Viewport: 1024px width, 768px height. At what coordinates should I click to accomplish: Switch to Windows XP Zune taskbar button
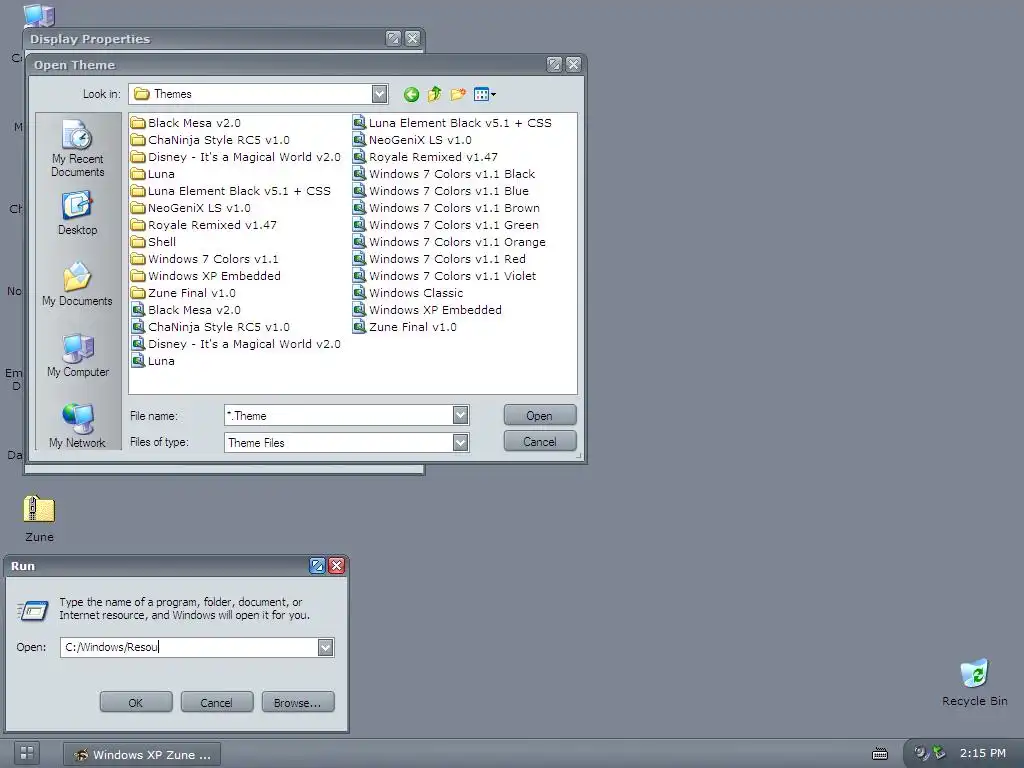tap(142, 754)
